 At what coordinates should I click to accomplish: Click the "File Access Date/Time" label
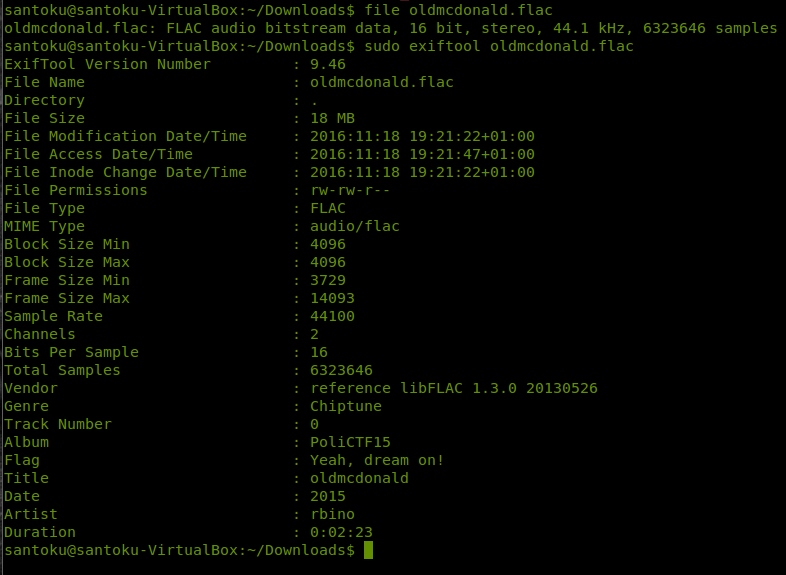pyautogui.click(x=98, y=154)
